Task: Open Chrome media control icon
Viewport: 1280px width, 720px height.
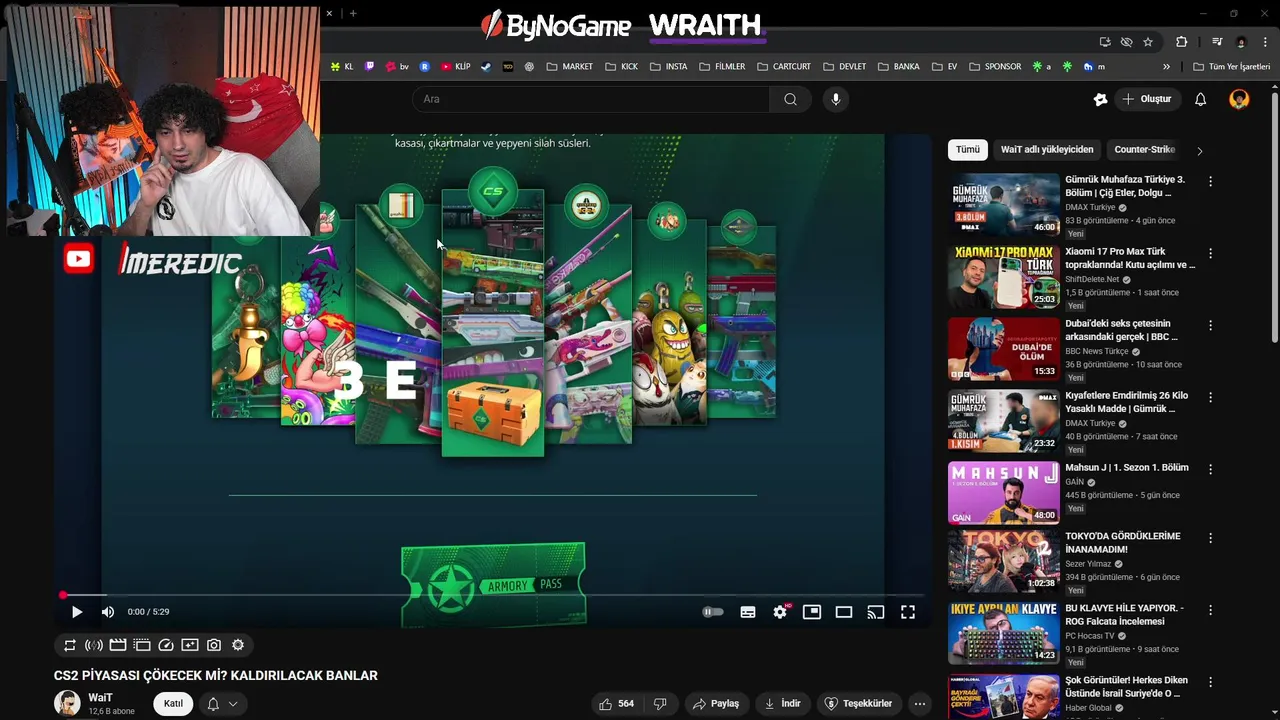Action: point(1217,42)
